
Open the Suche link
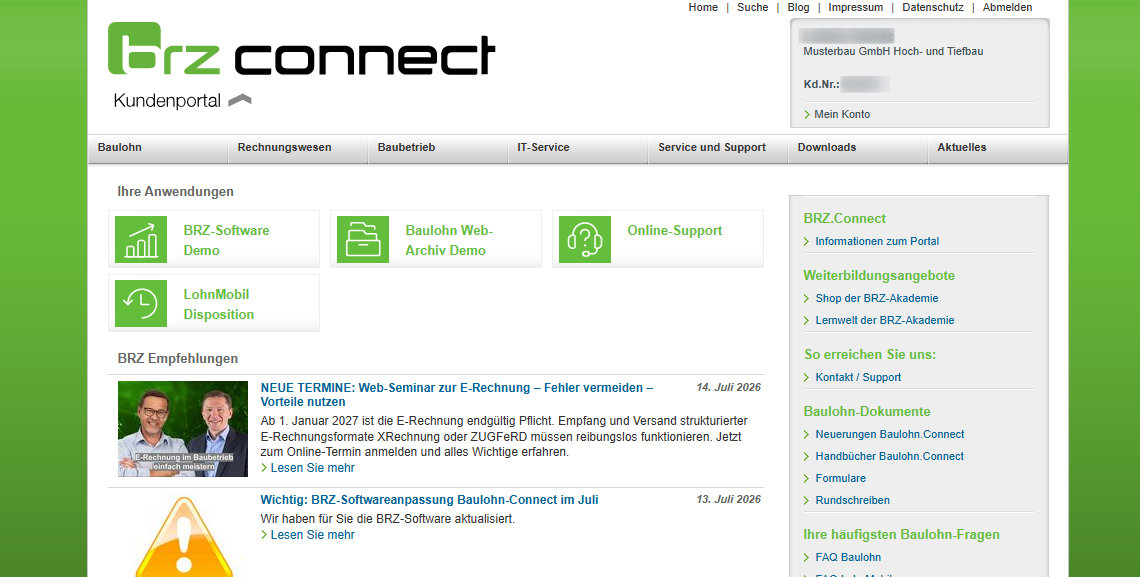click(752, 7)
